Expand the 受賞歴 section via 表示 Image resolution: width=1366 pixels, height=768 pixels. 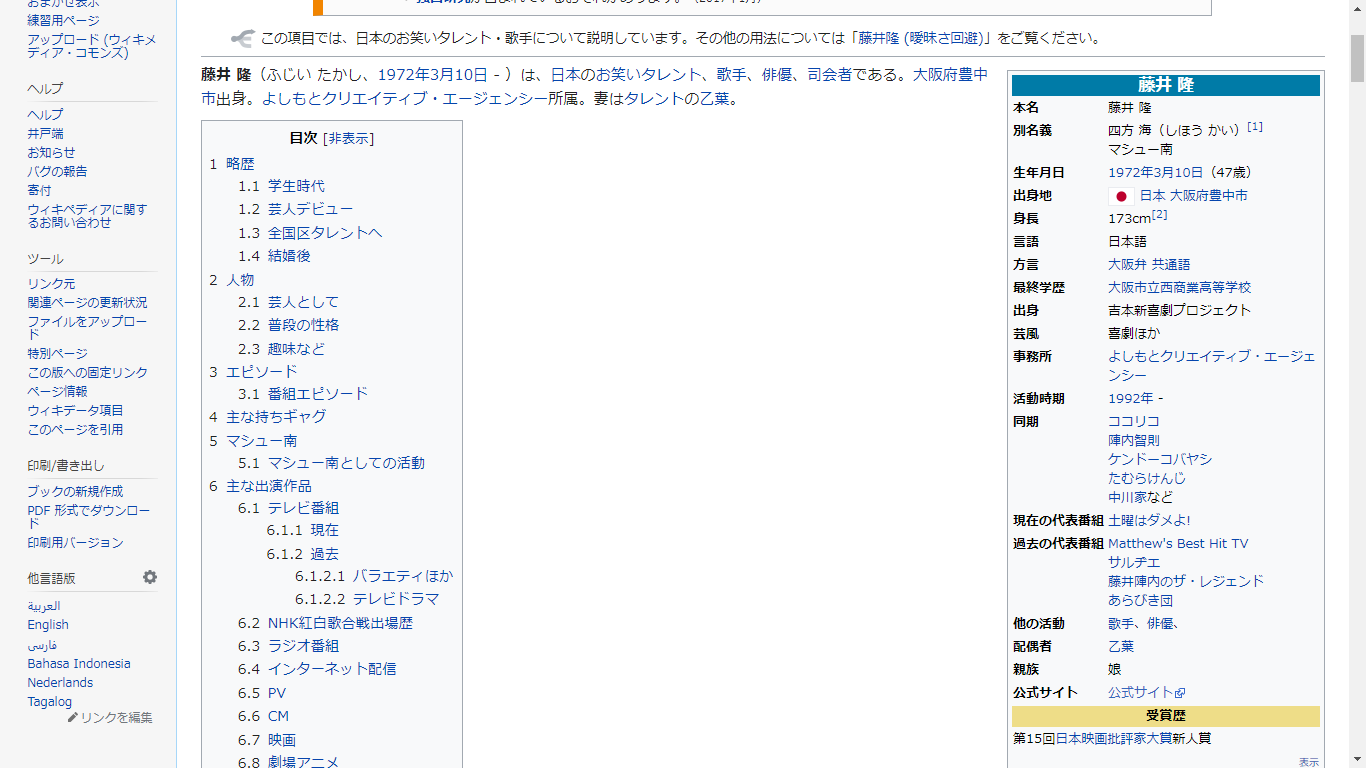coord(1309,762)
